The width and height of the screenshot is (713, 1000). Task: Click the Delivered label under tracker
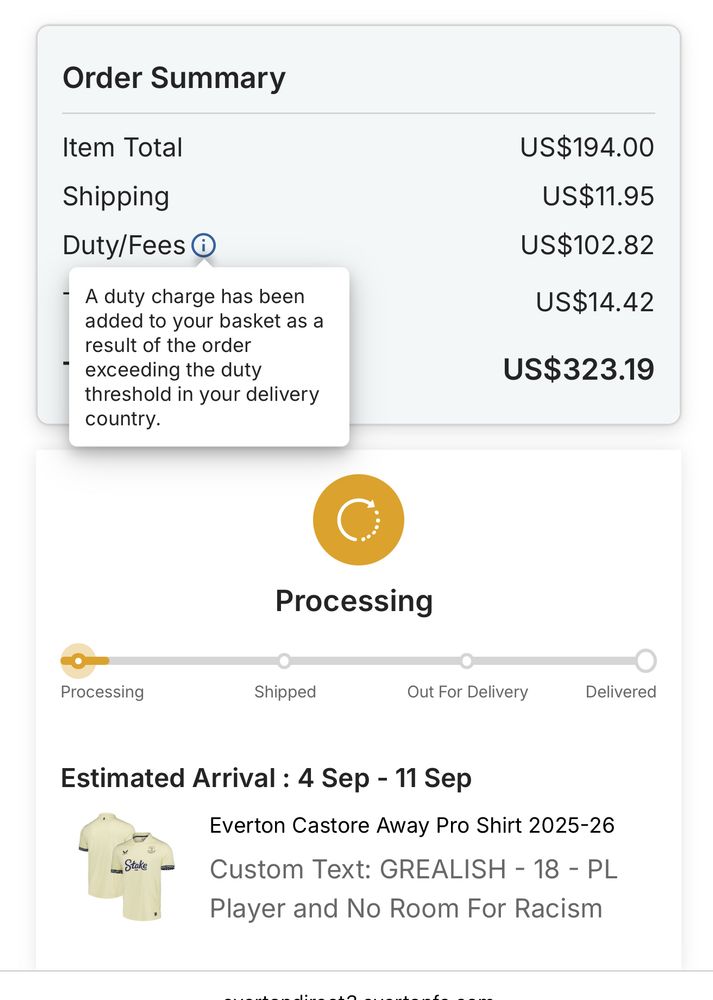(620, 692)
